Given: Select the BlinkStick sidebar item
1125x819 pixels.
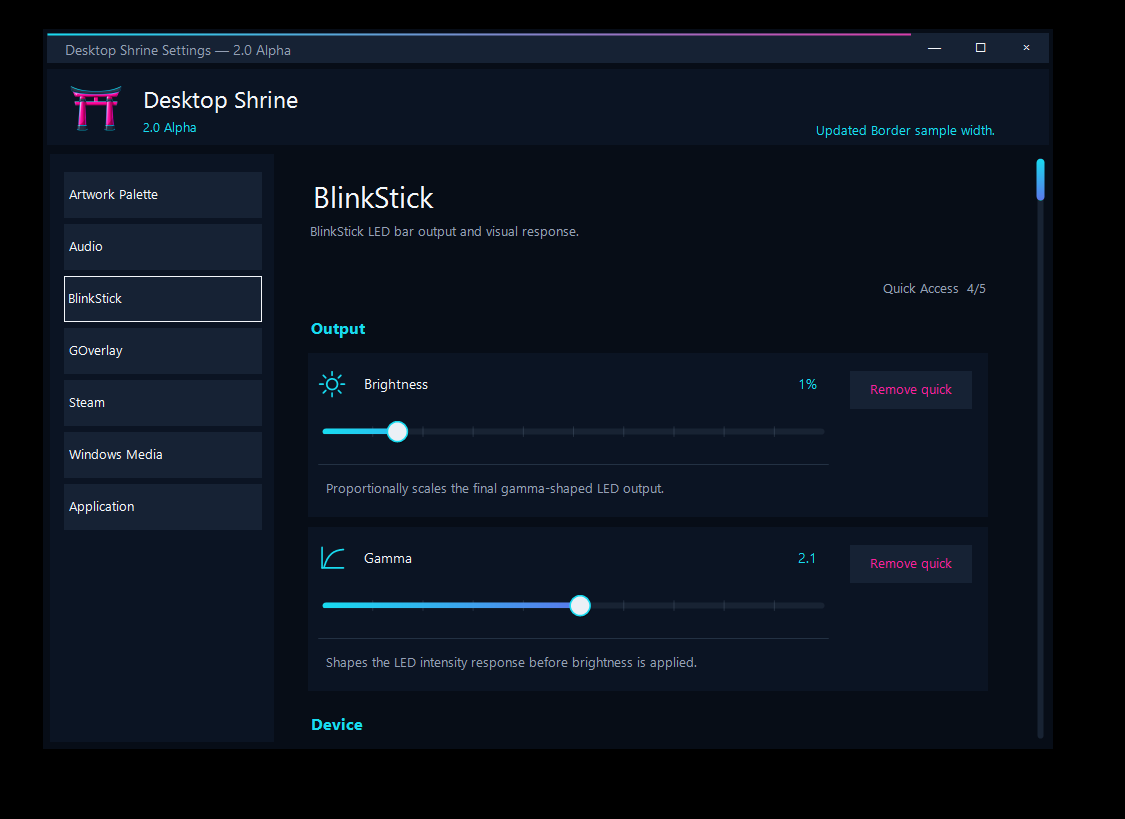Looking at the screenshot, I should 163,298.
